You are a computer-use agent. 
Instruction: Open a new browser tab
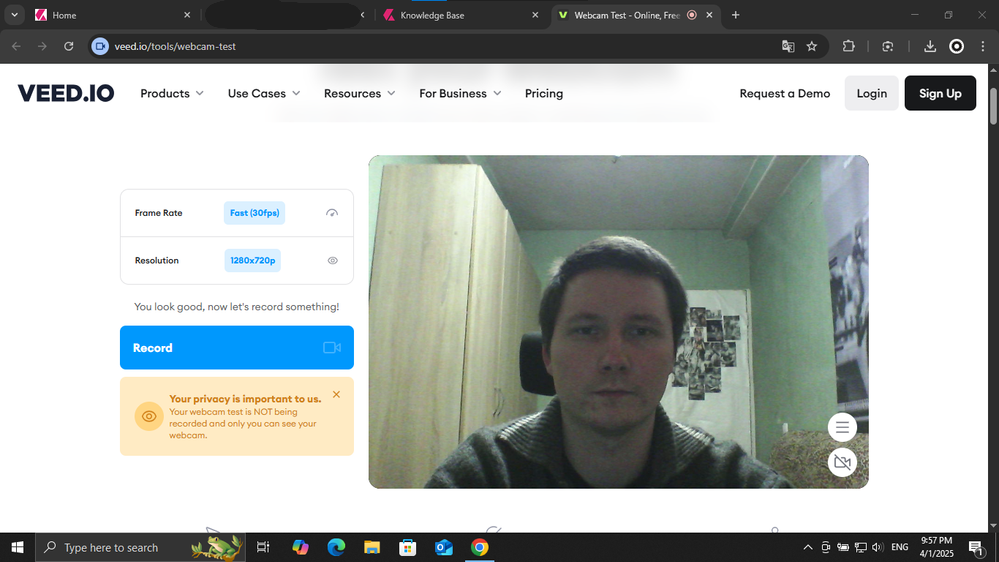[735, 15]
